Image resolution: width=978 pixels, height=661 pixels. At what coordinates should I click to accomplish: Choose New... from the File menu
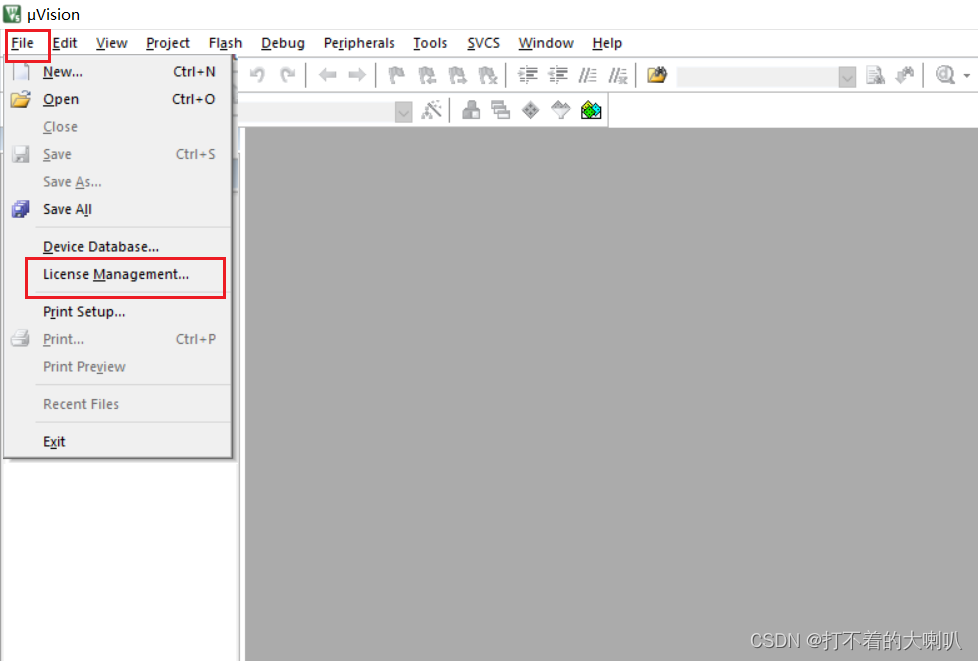coord(118,72)
